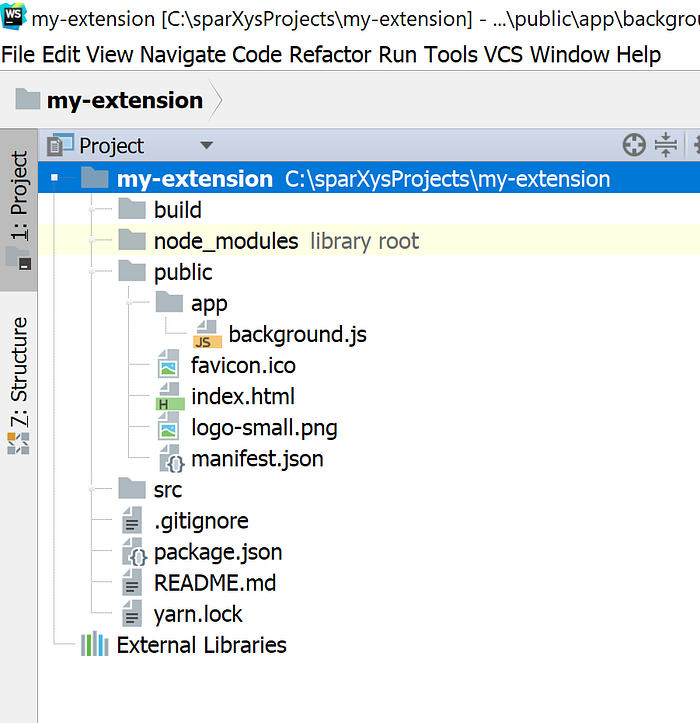Click the index.html file icon
This screenshot has width=700, height=723.
coord(169,397)
